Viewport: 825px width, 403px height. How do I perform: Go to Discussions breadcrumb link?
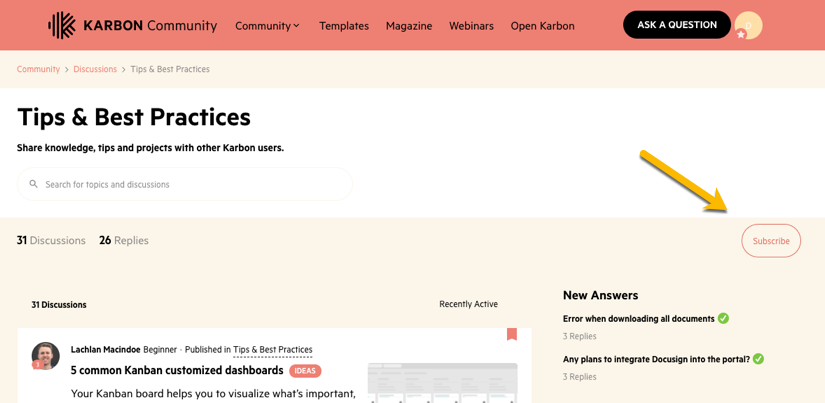point(95,69)
